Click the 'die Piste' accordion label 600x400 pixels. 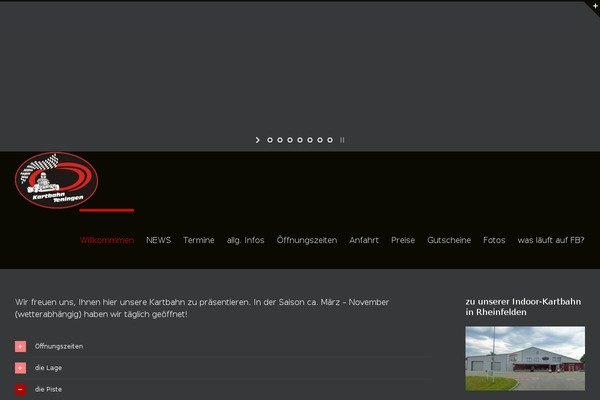(x=48, y=389)
